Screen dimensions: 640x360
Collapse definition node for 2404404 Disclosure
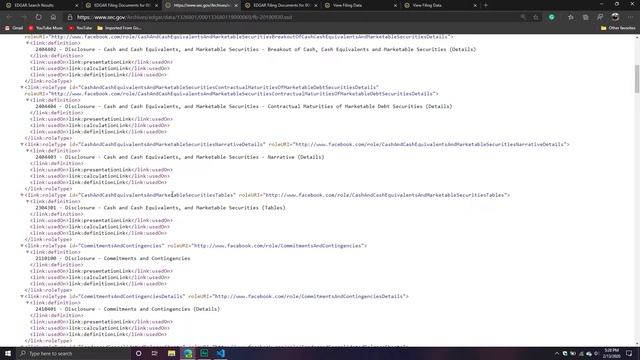click(x=27, y=100)
